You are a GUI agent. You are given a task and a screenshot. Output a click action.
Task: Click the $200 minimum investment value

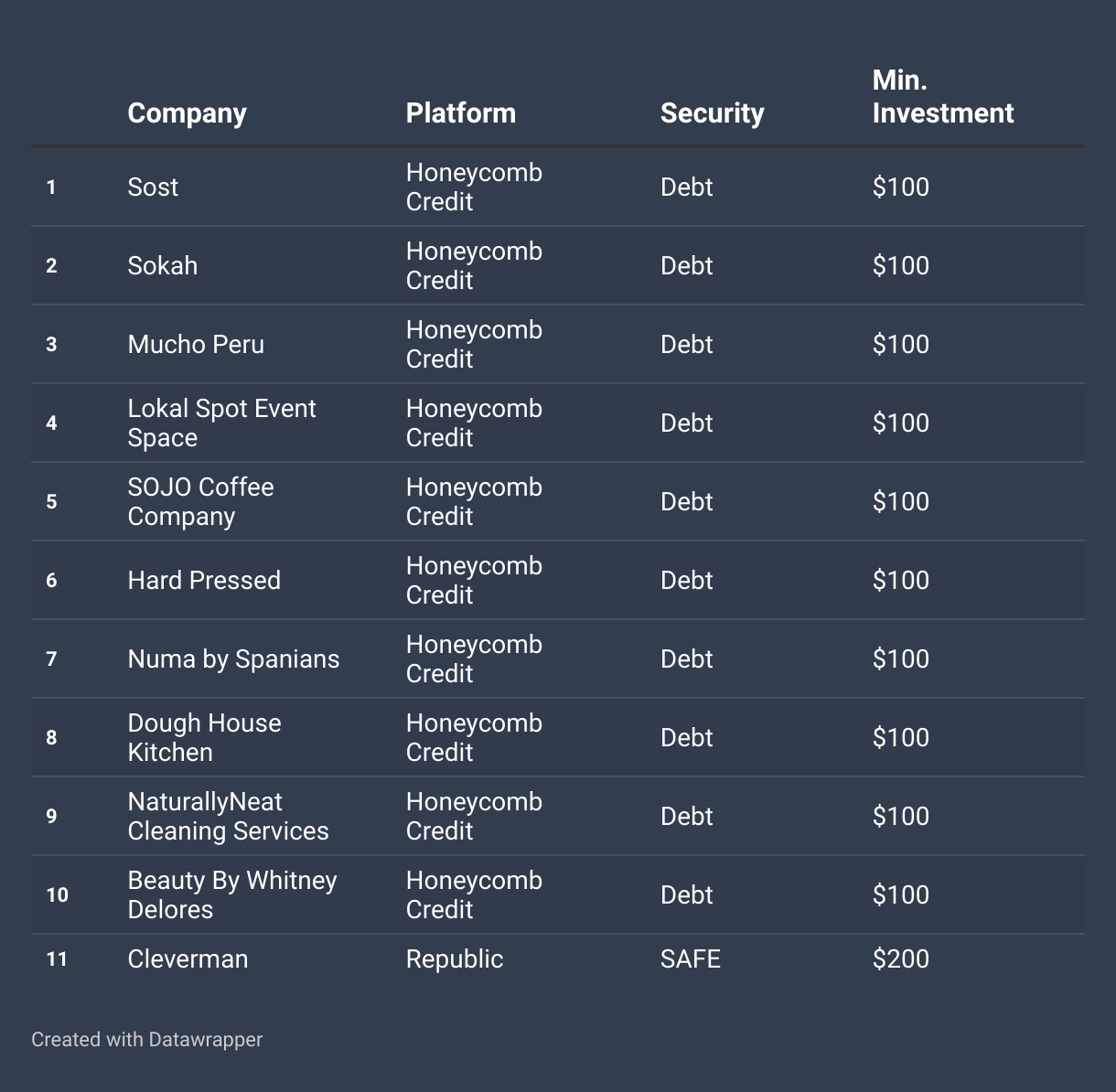[901, 958]
